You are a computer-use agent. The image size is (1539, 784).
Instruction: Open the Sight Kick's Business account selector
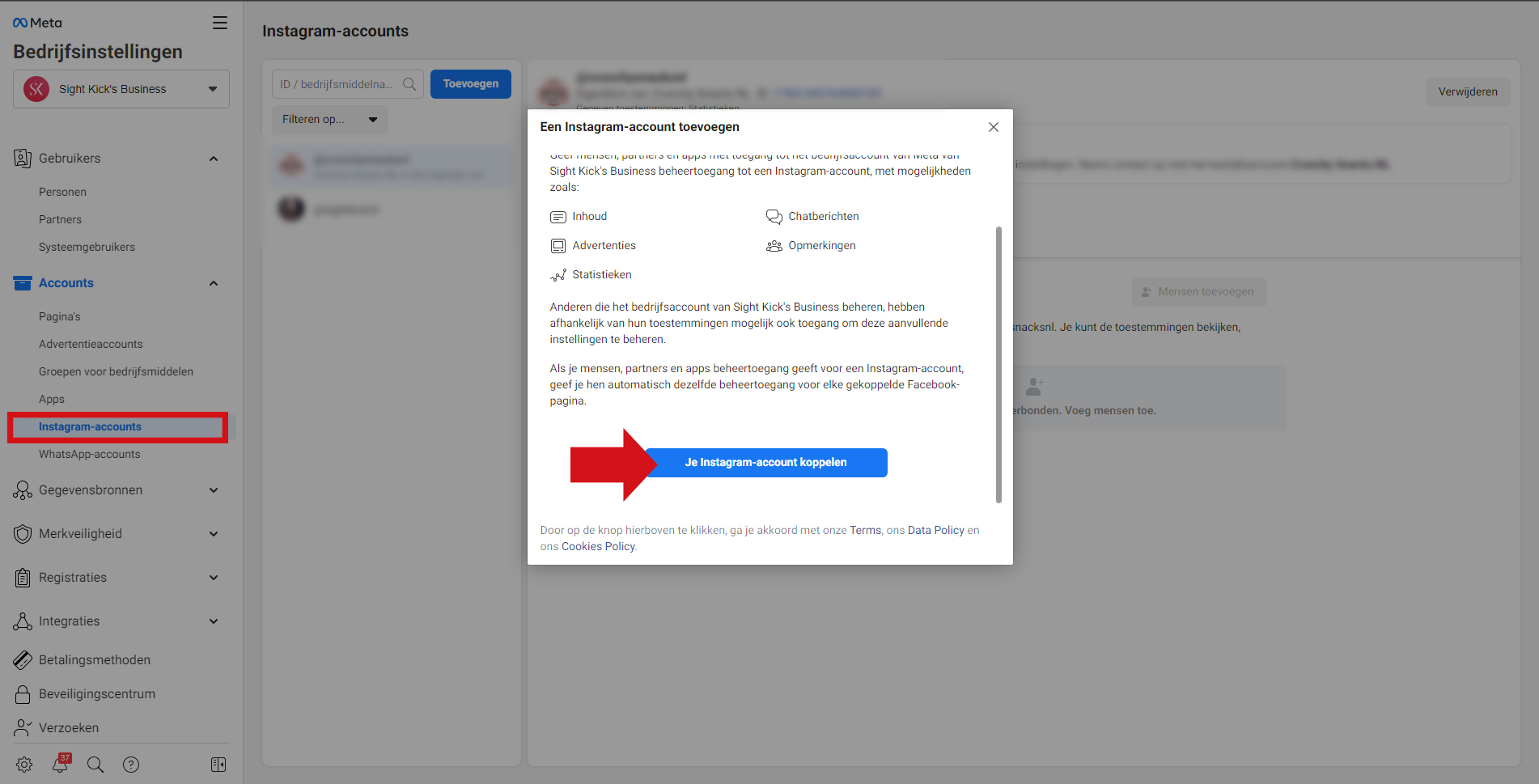point(121,89)
